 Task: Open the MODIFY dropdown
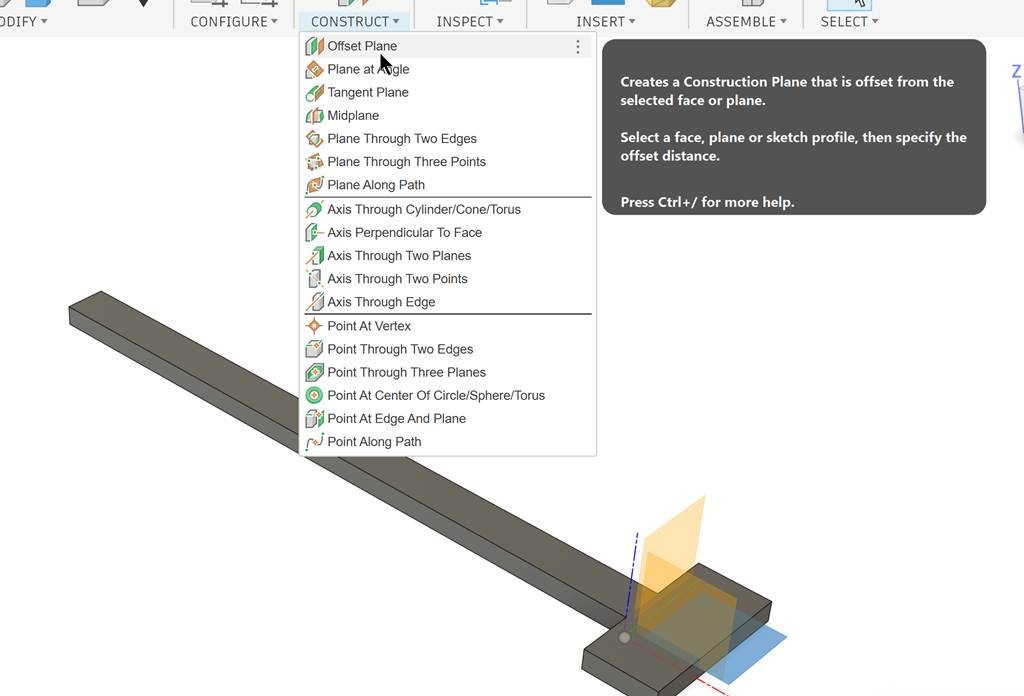[x=24, y=22]
